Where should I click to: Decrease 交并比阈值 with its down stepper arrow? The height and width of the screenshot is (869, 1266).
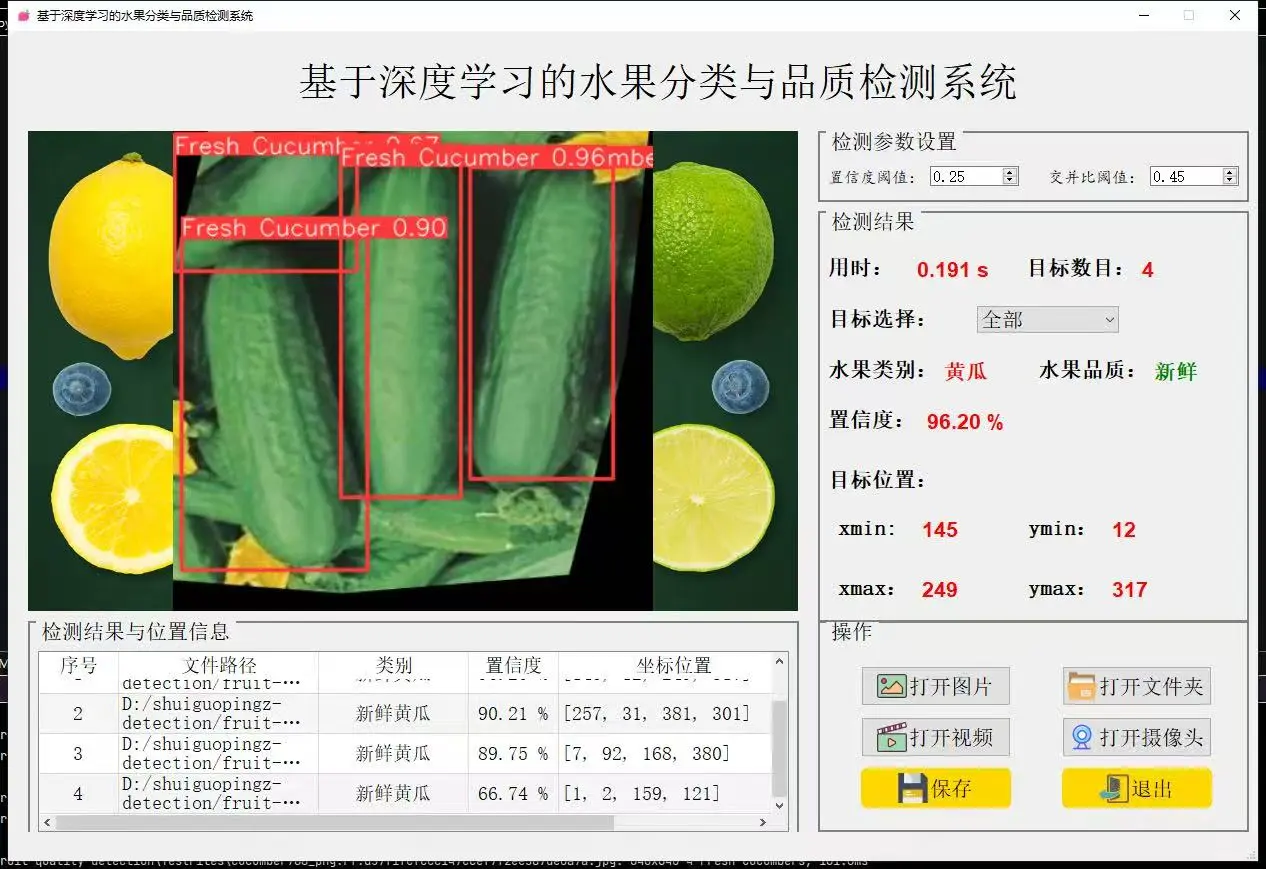coord(1228,181)
